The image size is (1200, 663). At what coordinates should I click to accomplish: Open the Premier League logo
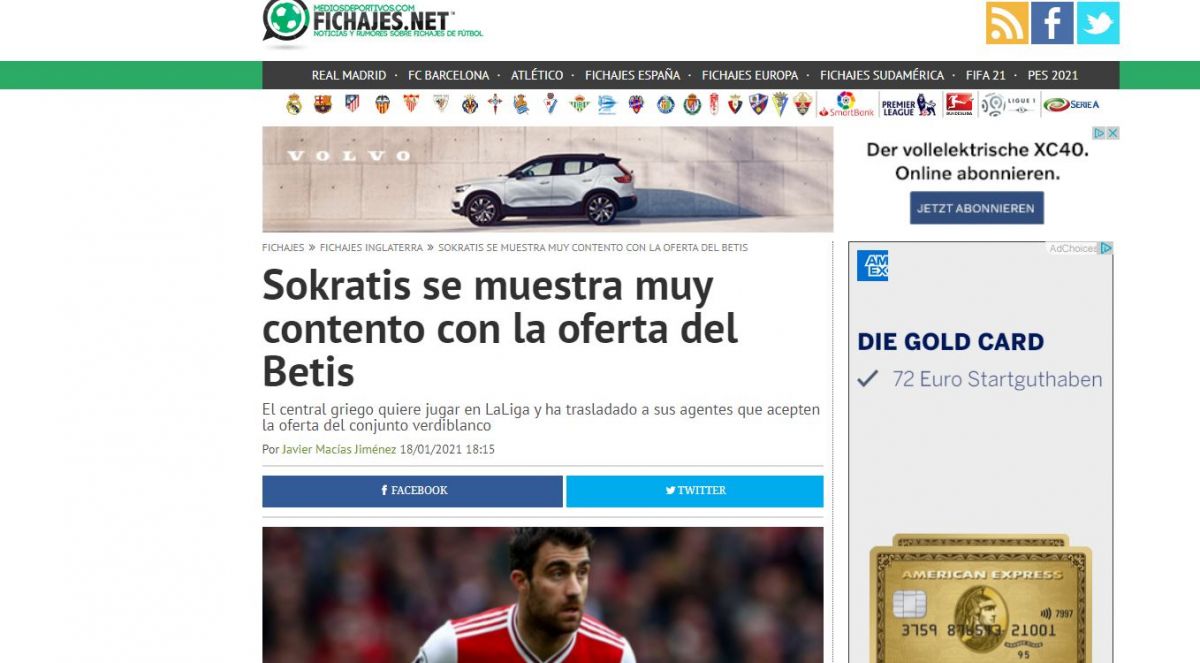coord(909,104)
